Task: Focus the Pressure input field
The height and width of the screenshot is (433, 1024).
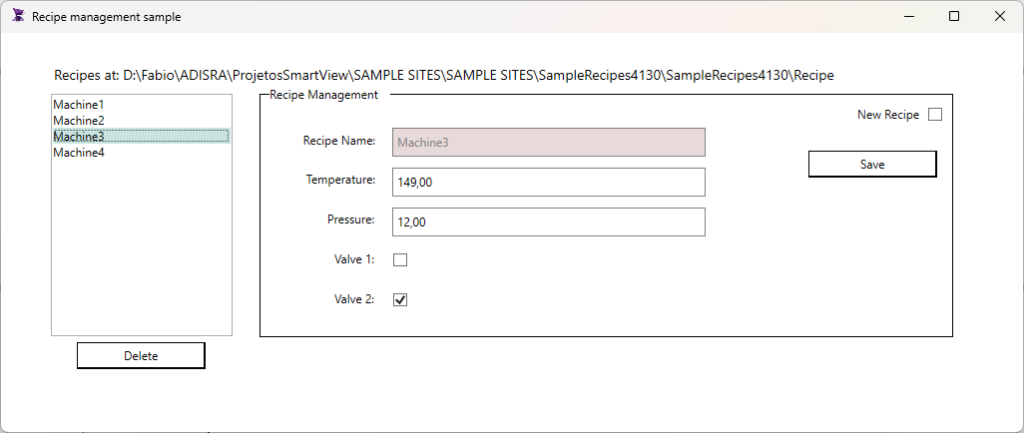Action: 548,222
